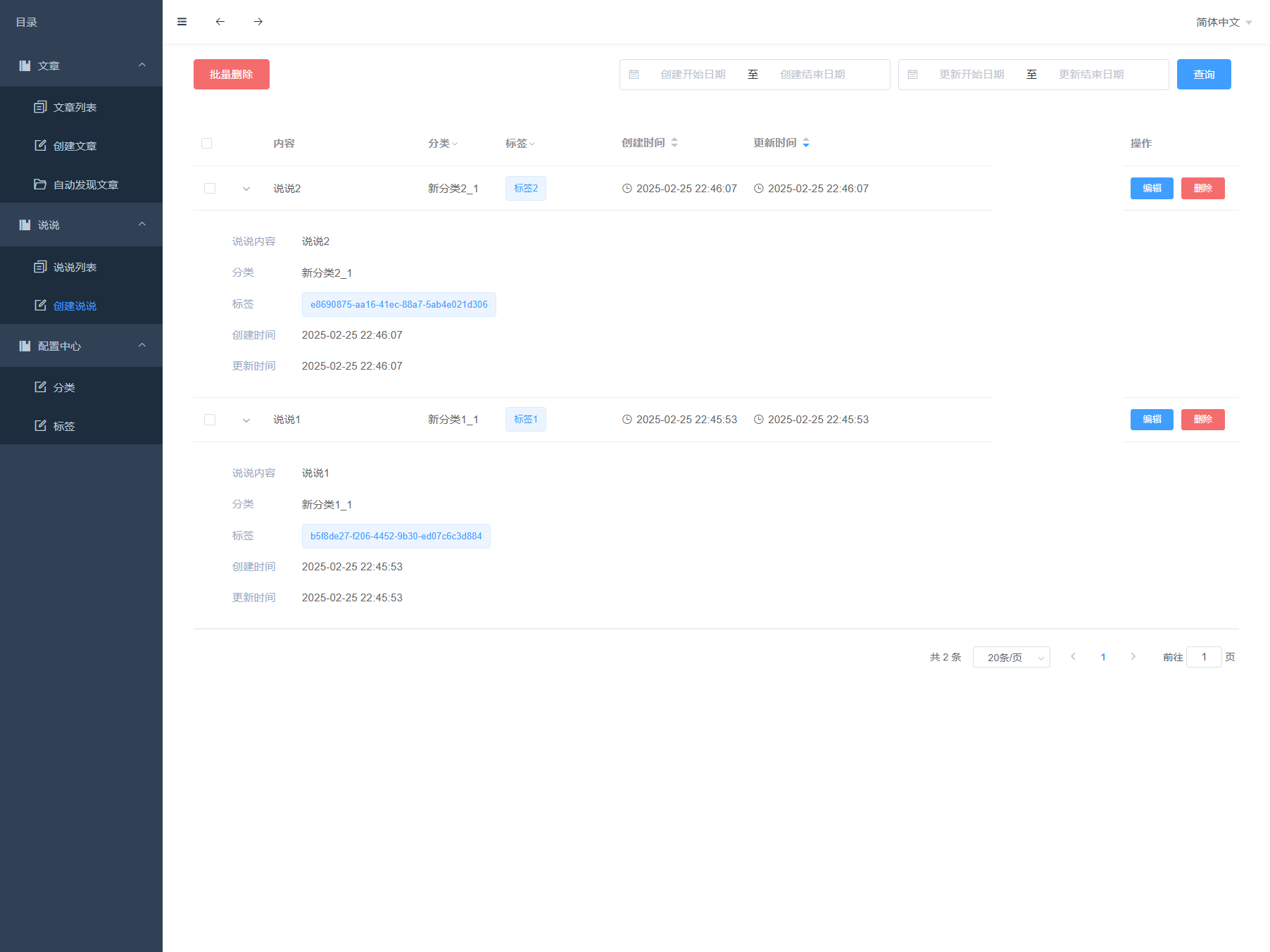Click the 标签 sidebar edit icon

pyautogui.click(x=40, y=426)
